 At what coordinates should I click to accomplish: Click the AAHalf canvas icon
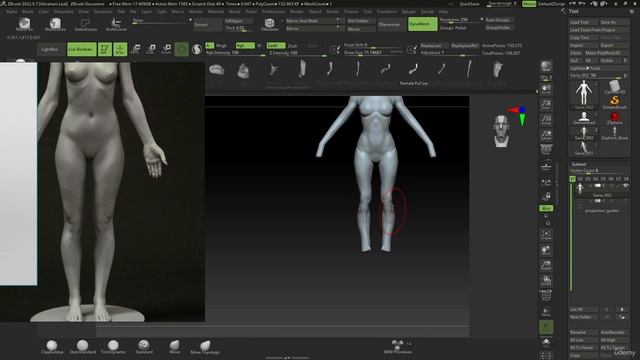pos(546,135)
